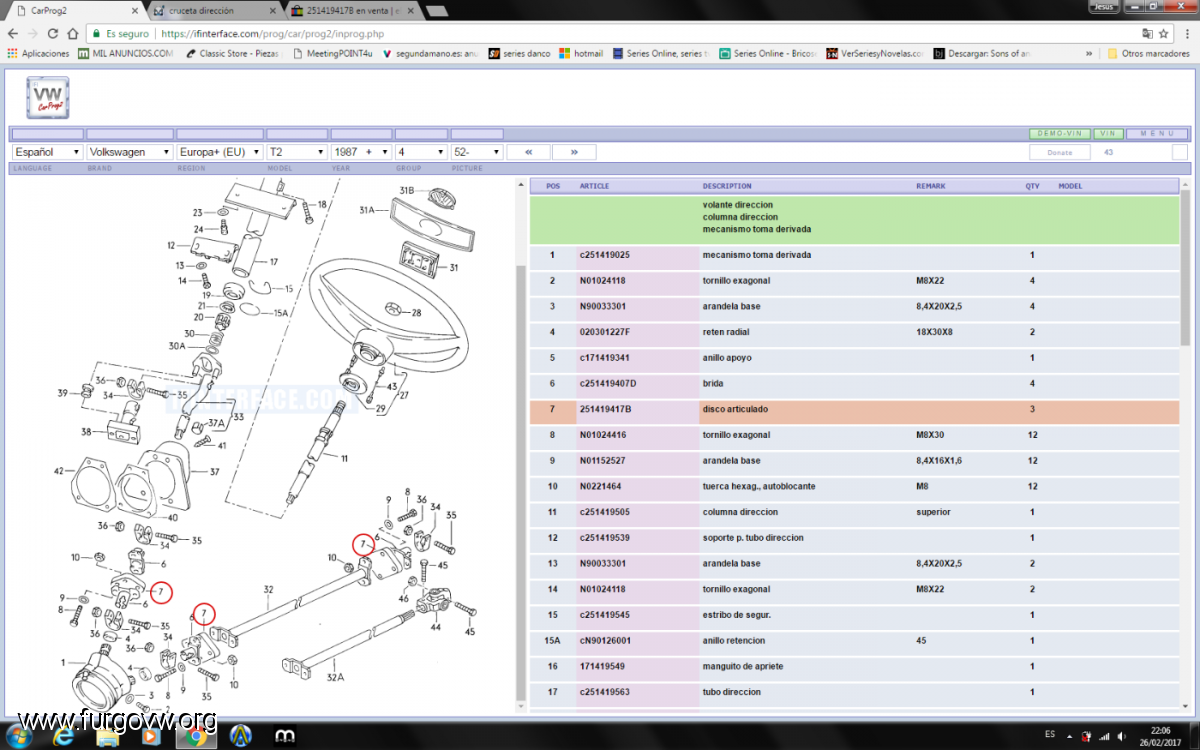1200x750 pixels.
Task: Open the Model dropdown T2
Action: pyautogui.click(x=296, y=152)
